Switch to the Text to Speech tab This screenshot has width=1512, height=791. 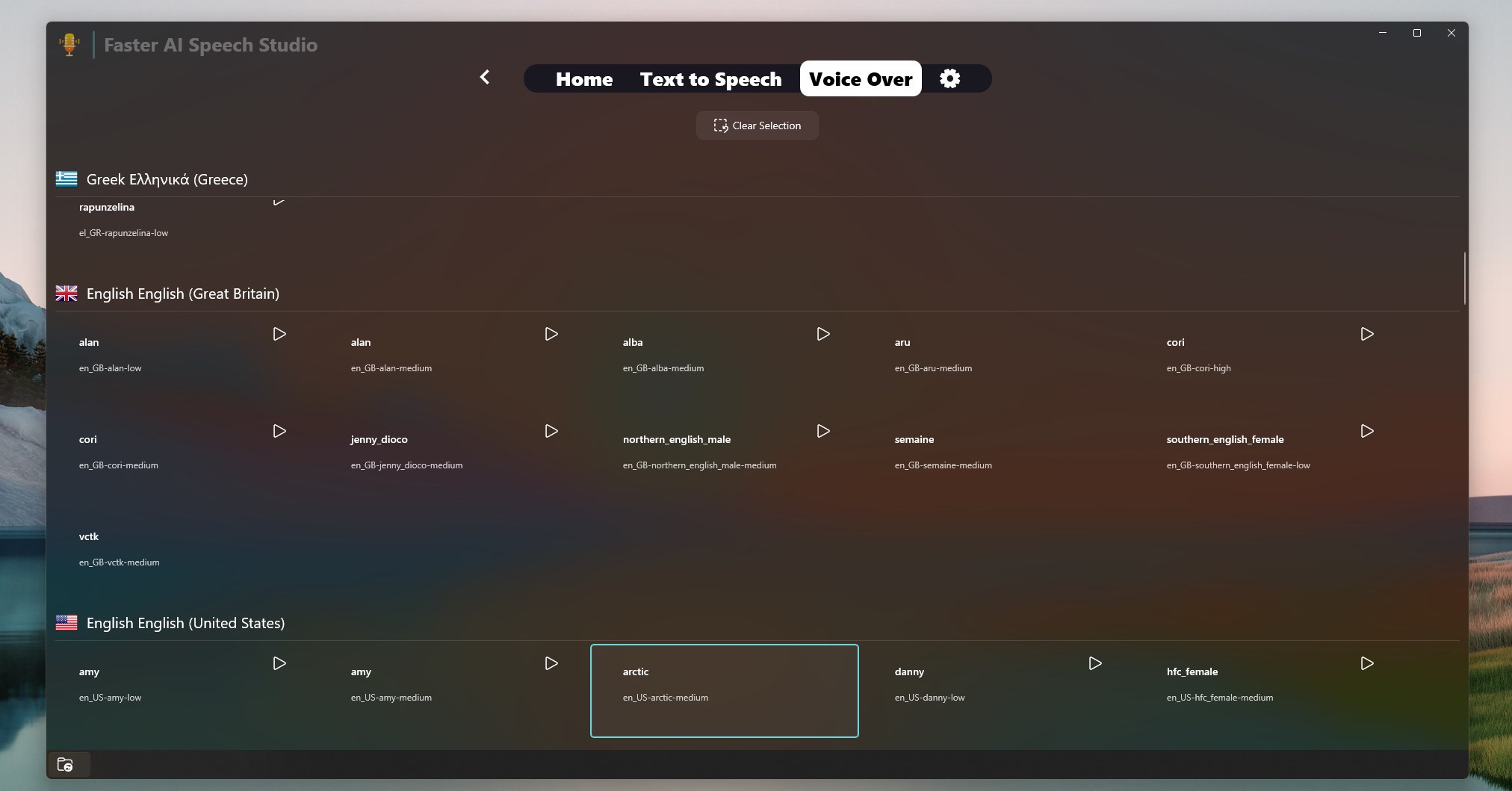pos(710,78)
